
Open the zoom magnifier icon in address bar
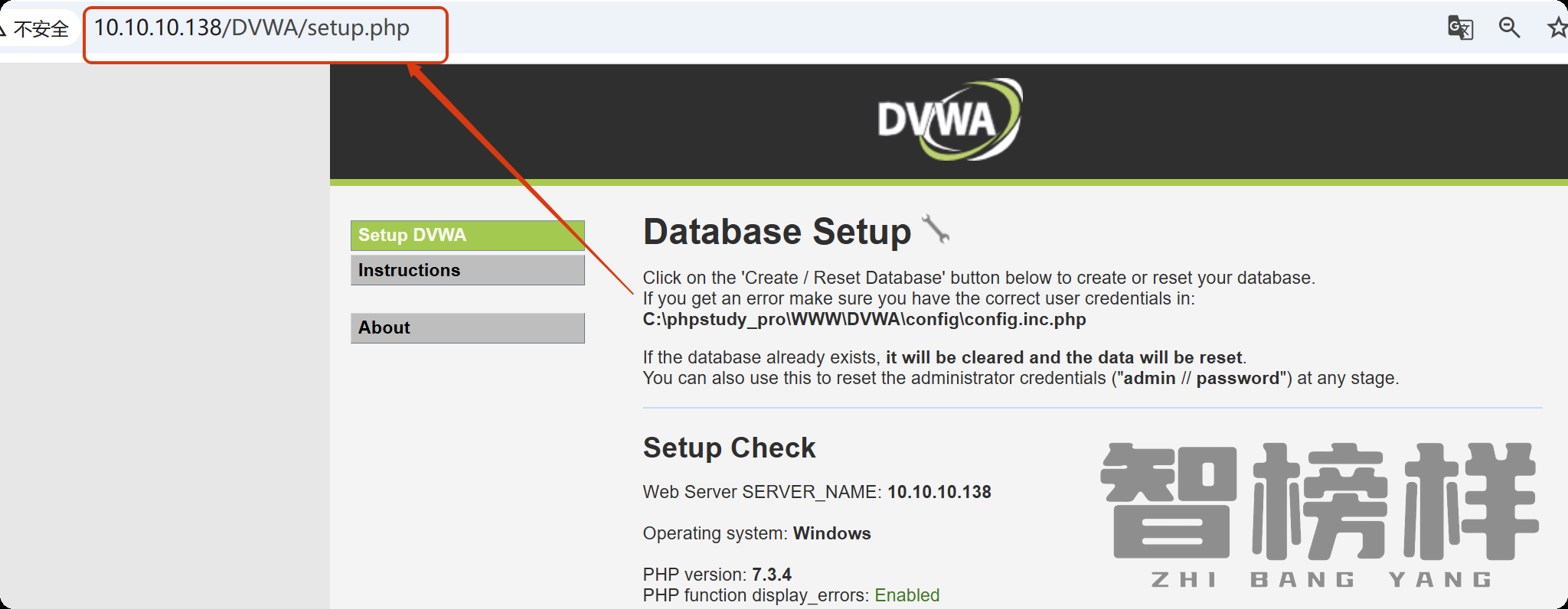[1509, 28]
